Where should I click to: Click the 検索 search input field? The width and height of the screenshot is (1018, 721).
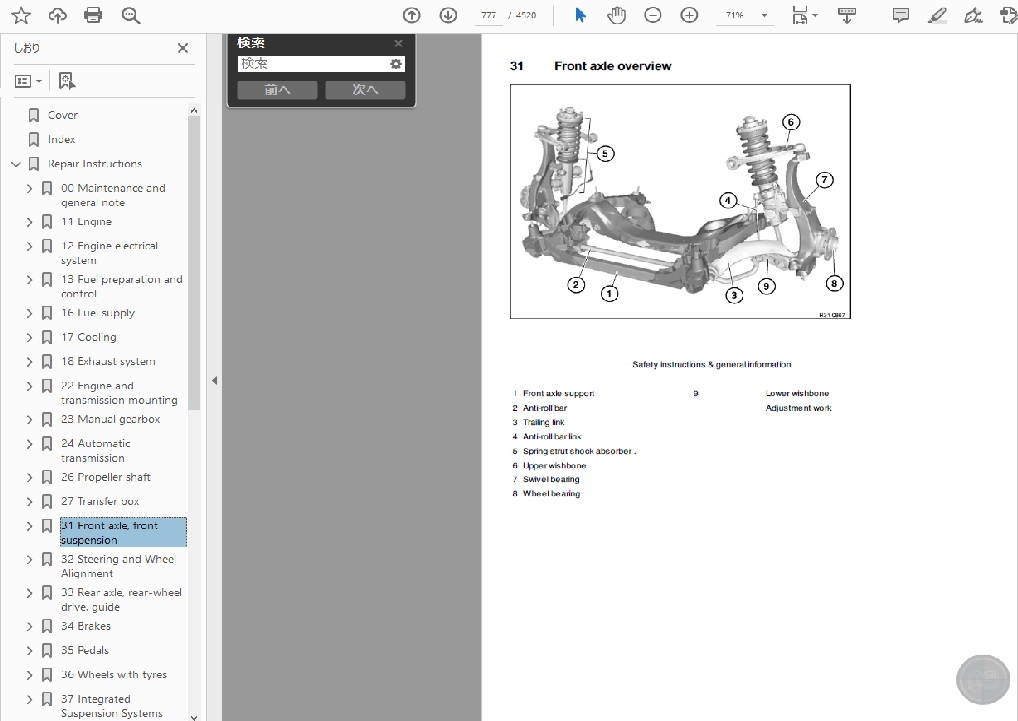click(312, 64)
